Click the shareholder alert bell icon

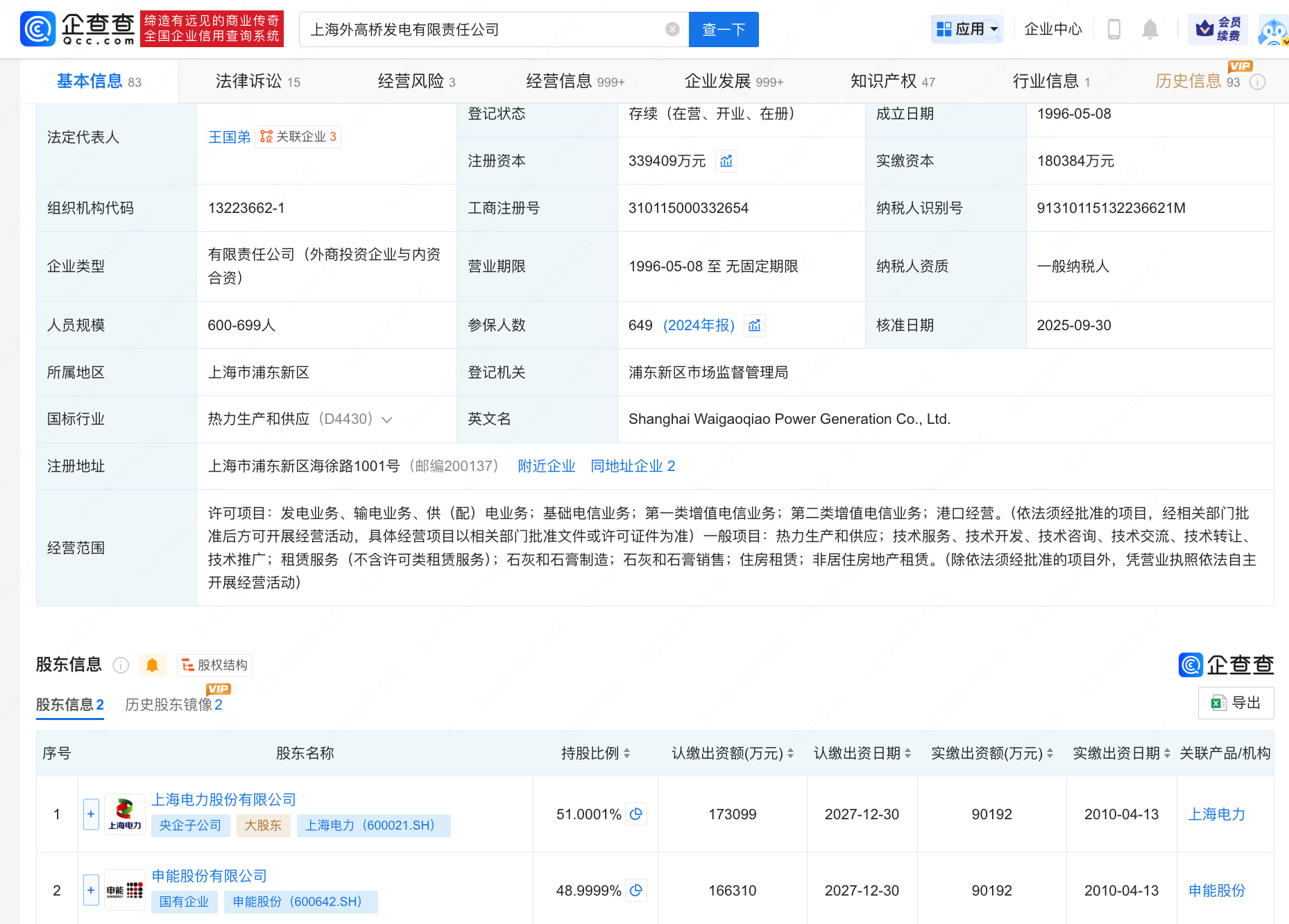point(152,665)
